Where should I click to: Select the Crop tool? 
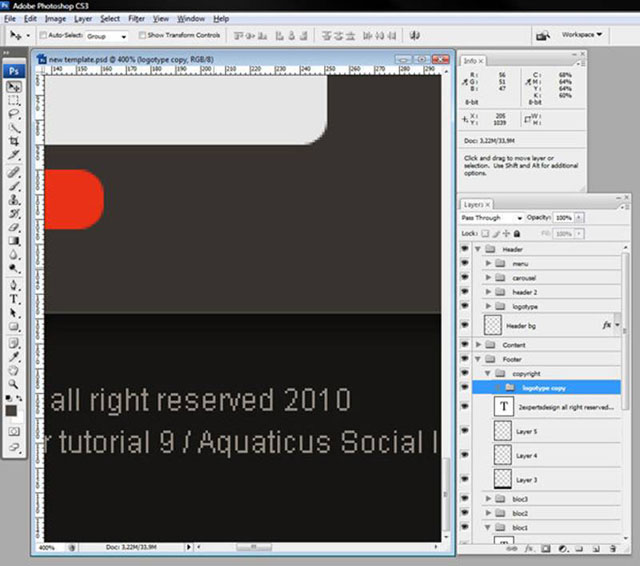pyautogui.click(x=14, y=141)
